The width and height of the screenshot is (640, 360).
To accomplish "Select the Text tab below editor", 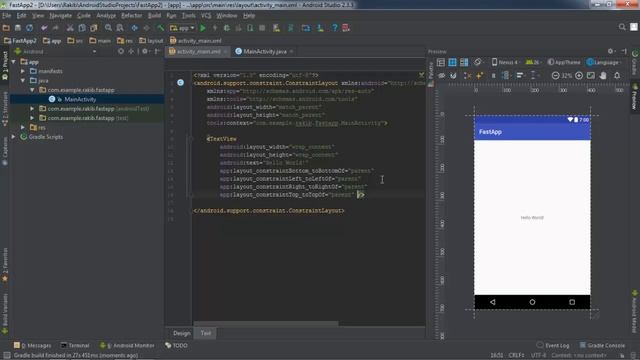I will 206,333.
